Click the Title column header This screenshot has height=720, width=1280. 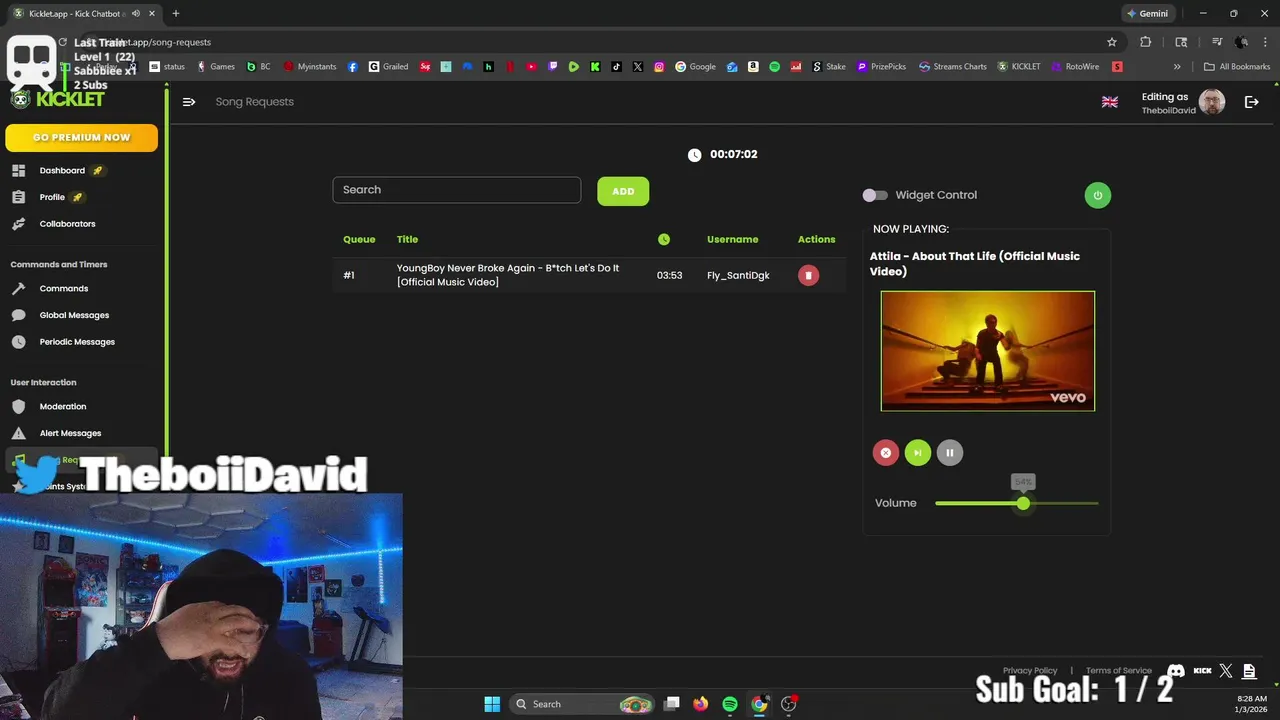(407, 239)
